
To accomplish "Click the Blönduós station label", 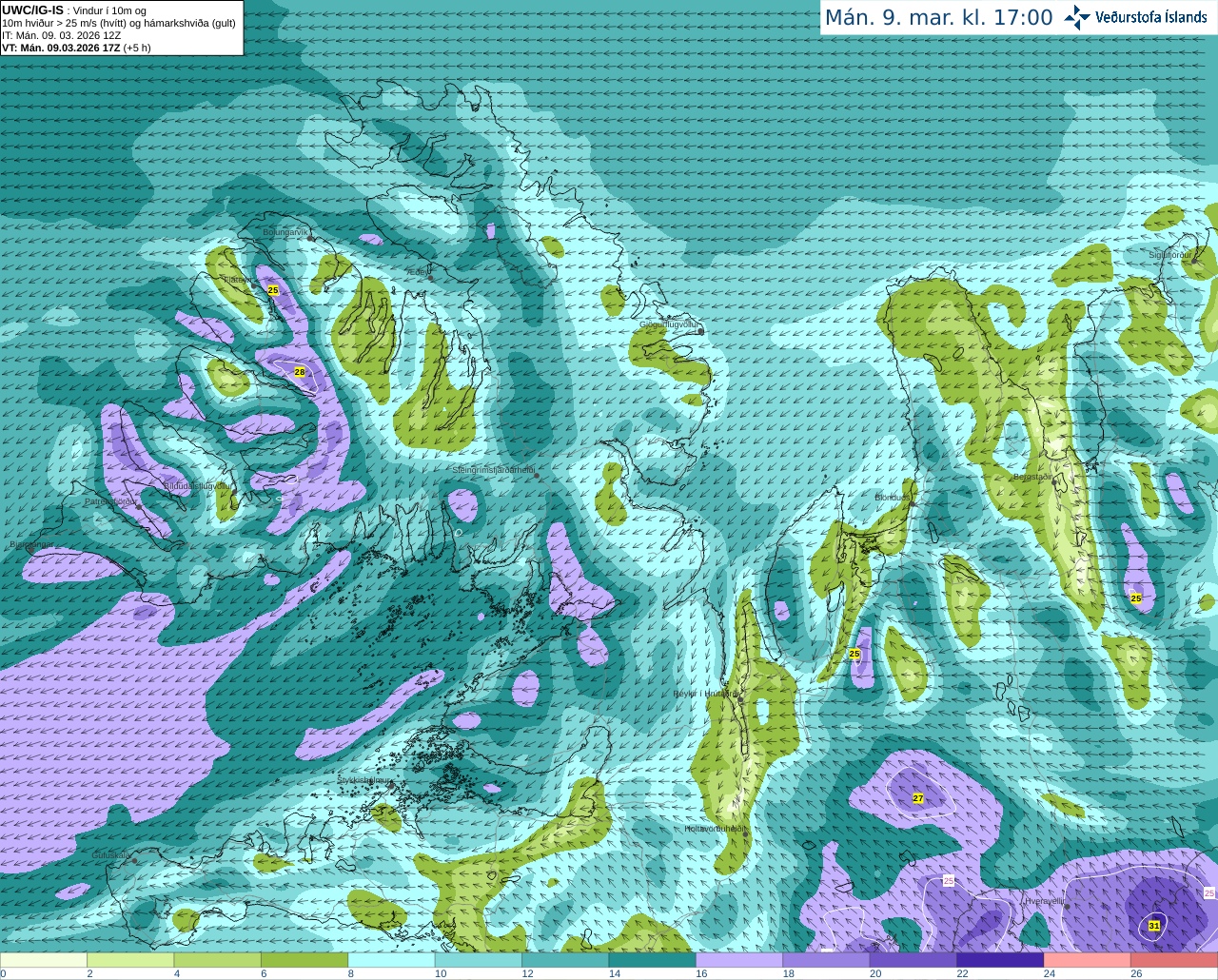I will coord(893,498).
